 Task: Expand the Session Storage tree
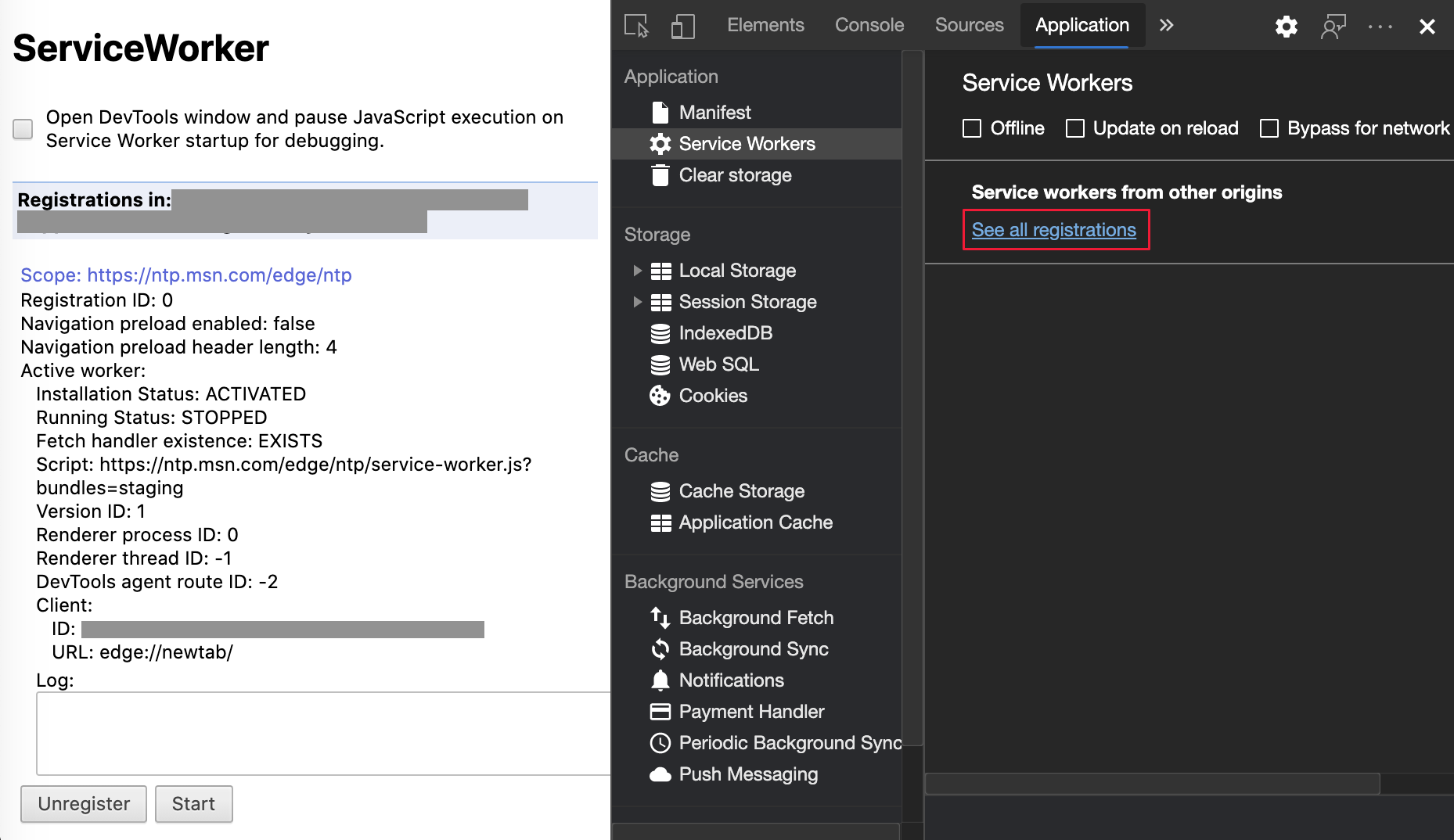(637, 302)
